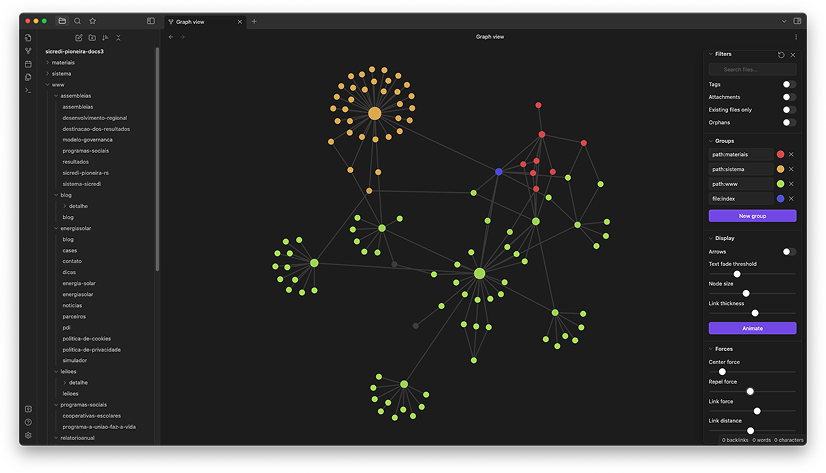
Task: Click the New group button
Action: 752,216
